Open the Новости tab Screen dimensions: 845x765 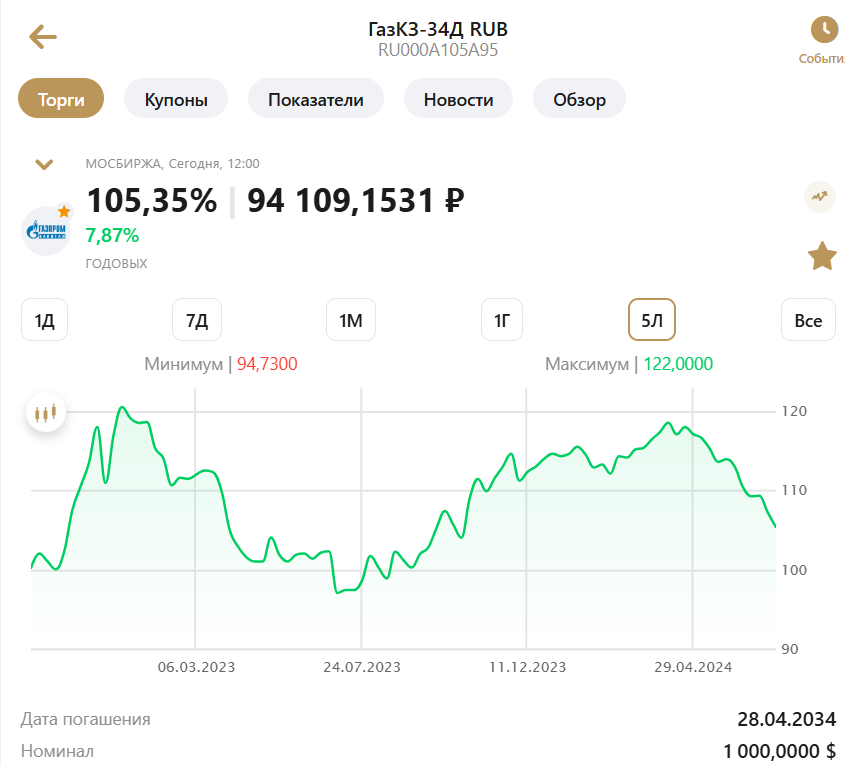coord(458,99)
